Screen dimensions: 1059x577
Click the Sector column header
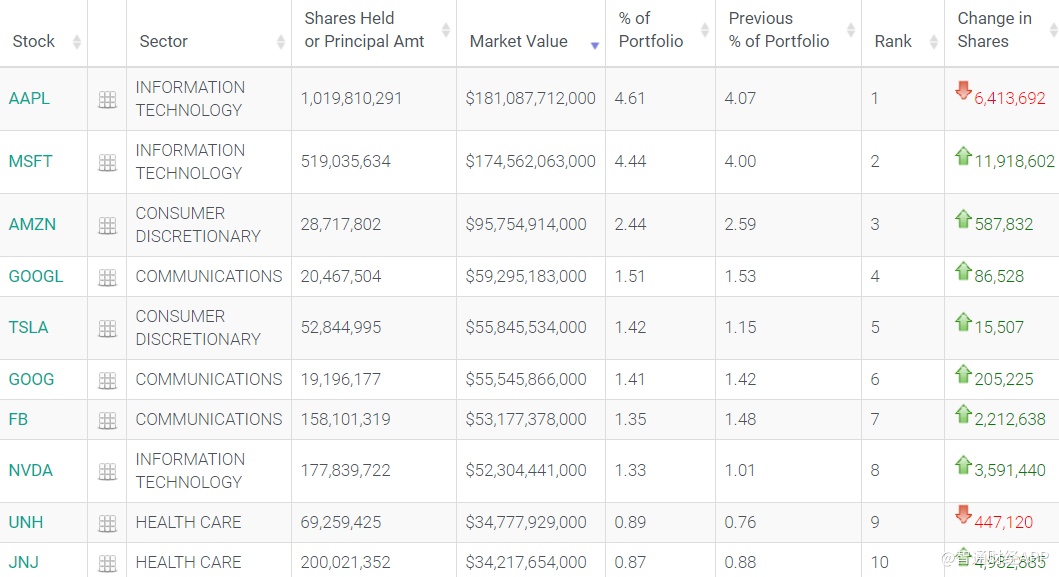(x=163, y=41)
